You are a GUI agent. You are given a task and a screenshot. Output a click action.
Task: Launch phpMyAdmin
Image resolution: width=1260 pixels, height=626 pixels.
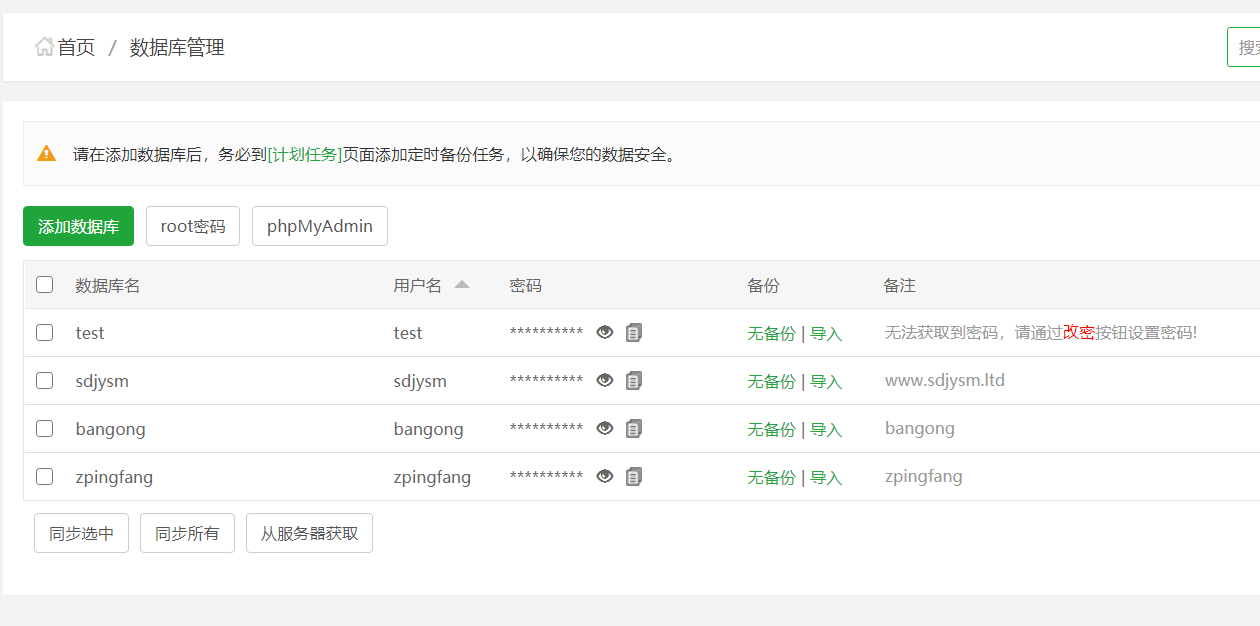[320, 226]
